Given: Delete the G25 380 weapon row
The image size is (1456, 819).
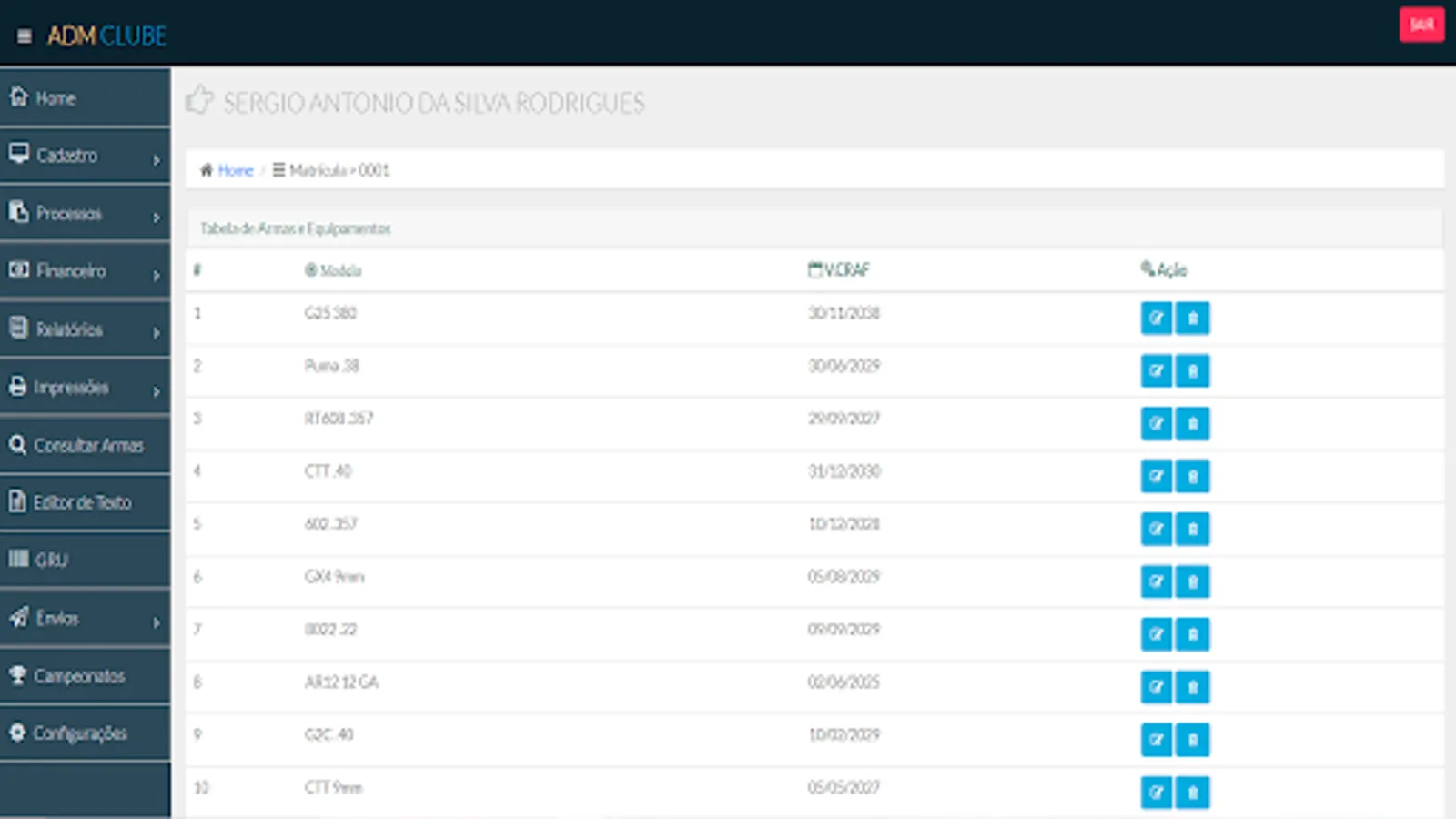Looking at the screenshot, I should [x=1193, y=318].
